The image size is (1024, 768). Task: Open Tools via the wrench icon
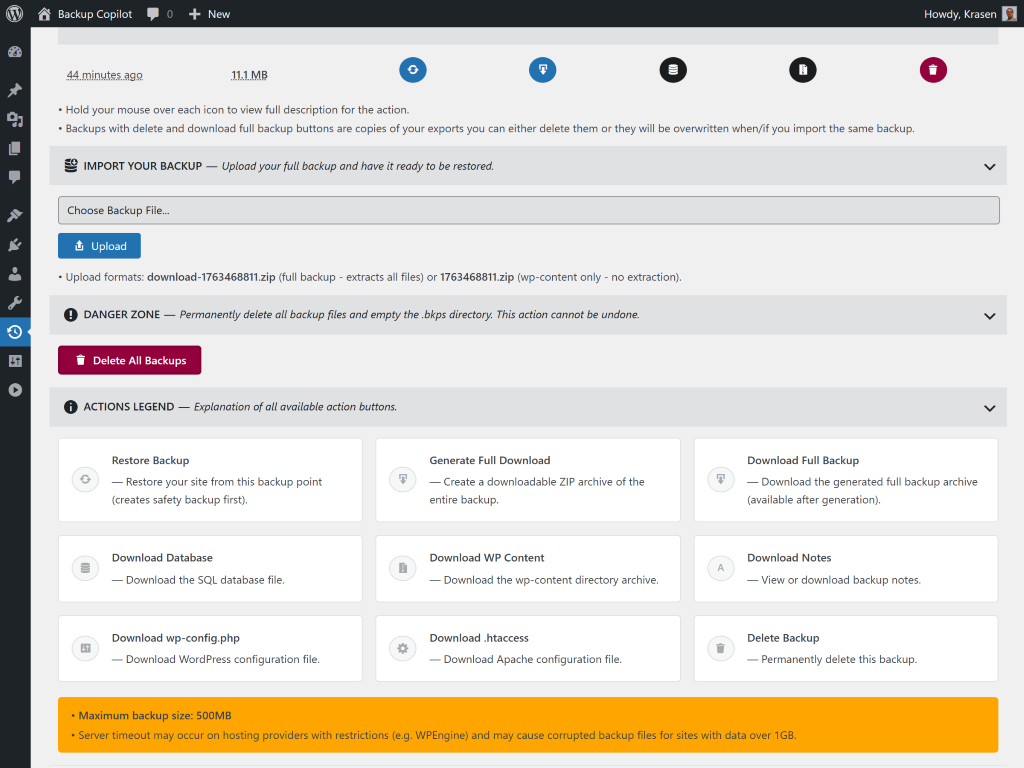(x=15, y=302)
